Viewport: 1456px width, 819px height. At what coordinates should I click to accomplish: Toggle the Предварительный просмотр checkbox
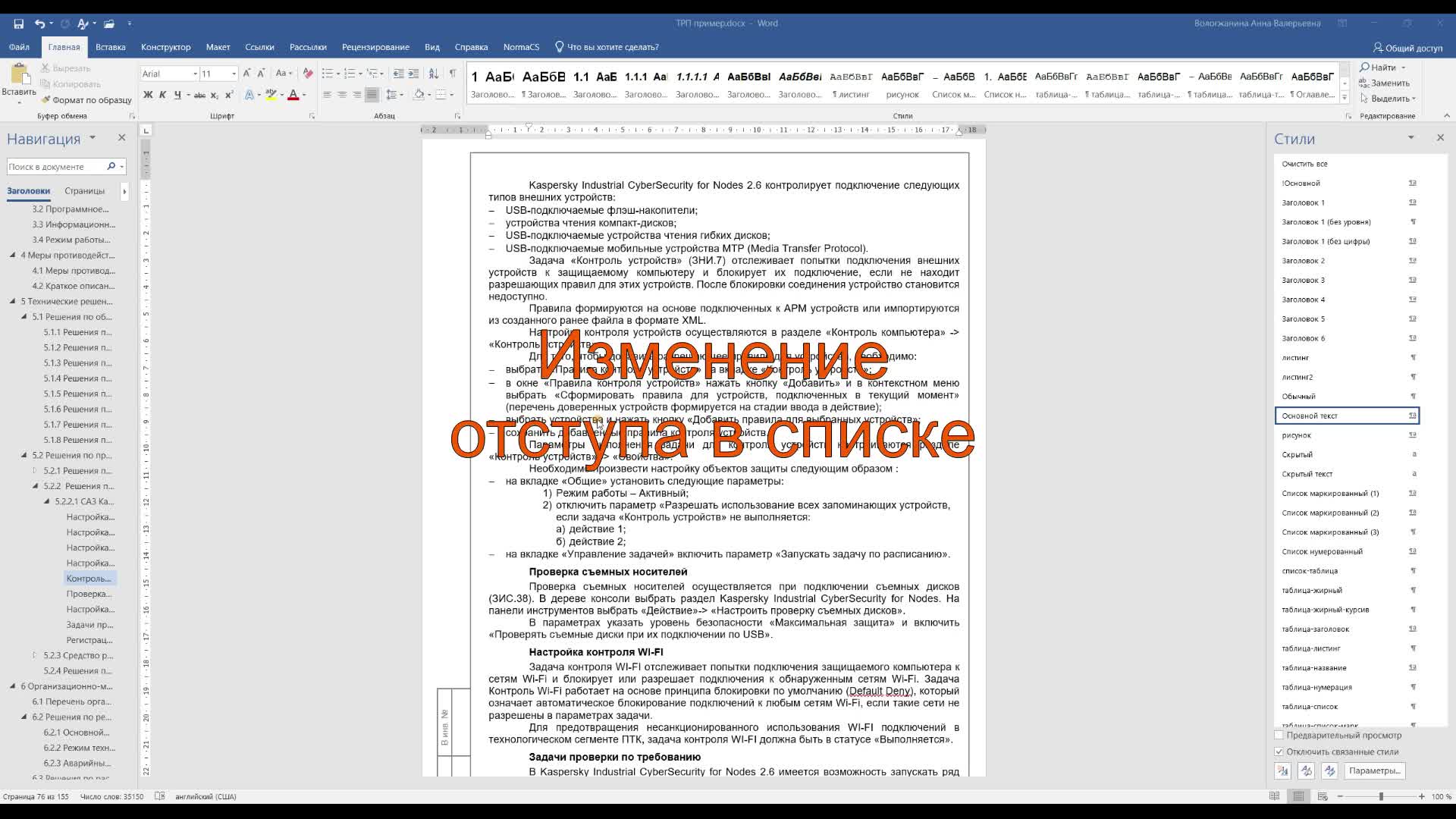coord(1279,736)
